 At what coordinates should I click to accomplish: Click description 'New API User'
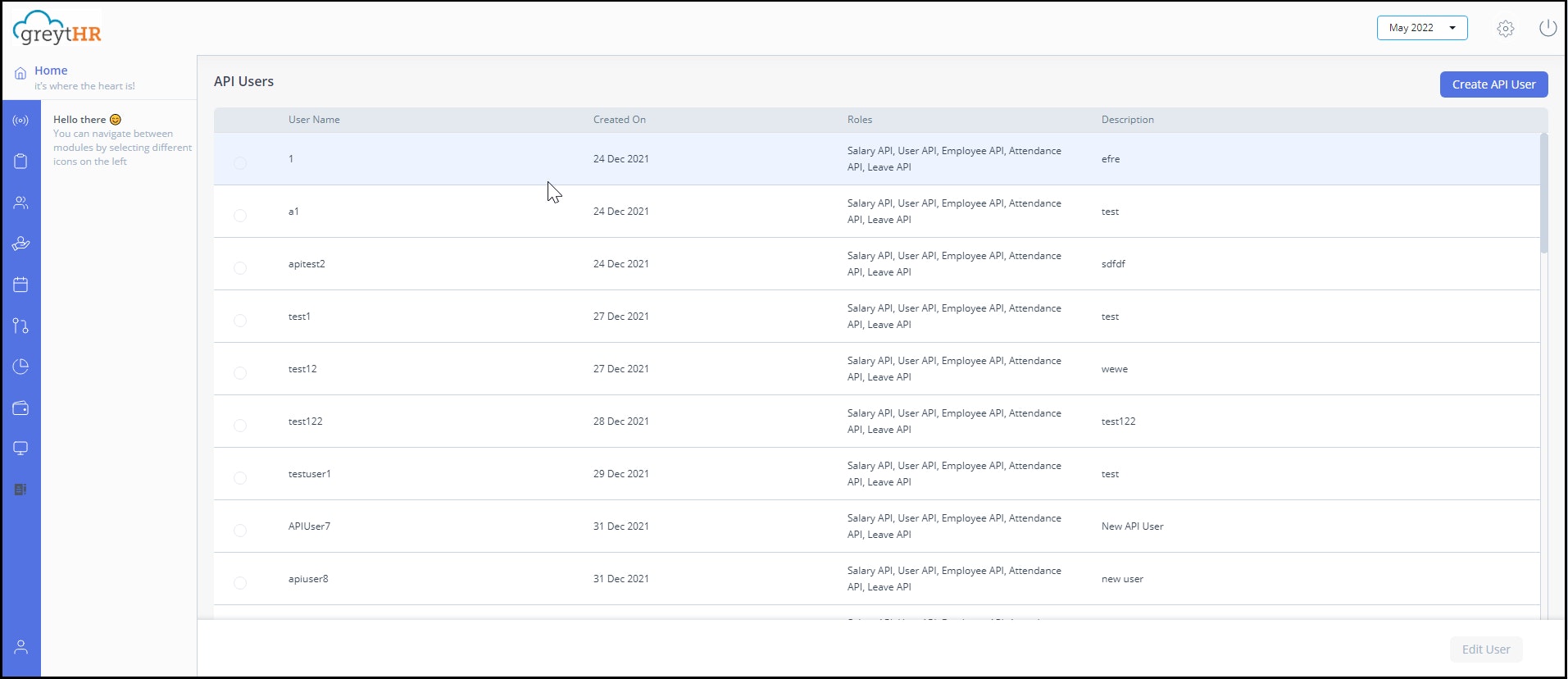1133,526
